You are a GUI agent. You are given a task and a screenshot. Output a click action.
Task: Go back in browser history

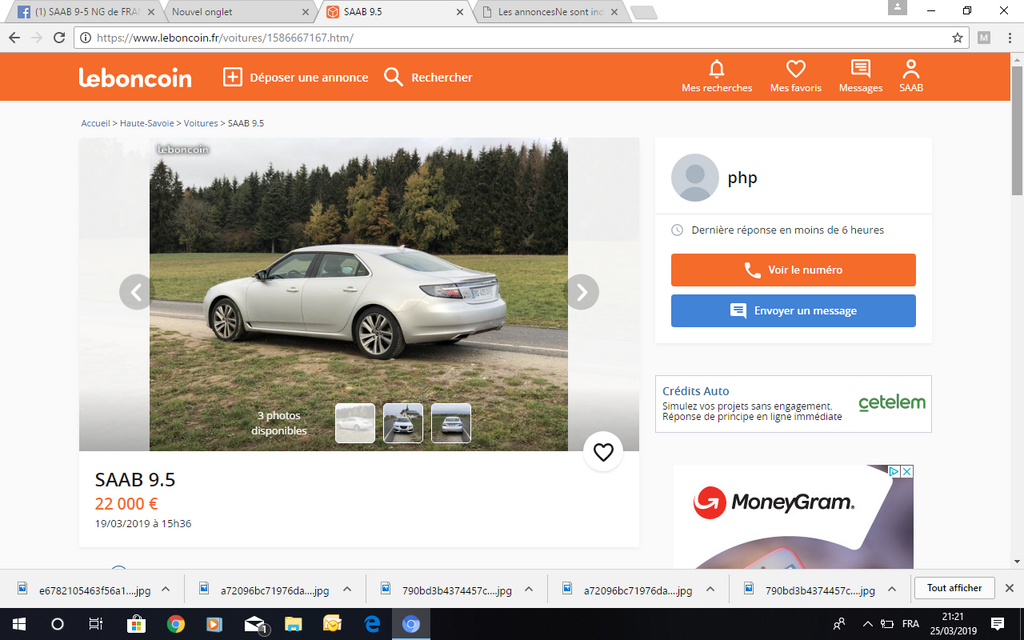14,38
